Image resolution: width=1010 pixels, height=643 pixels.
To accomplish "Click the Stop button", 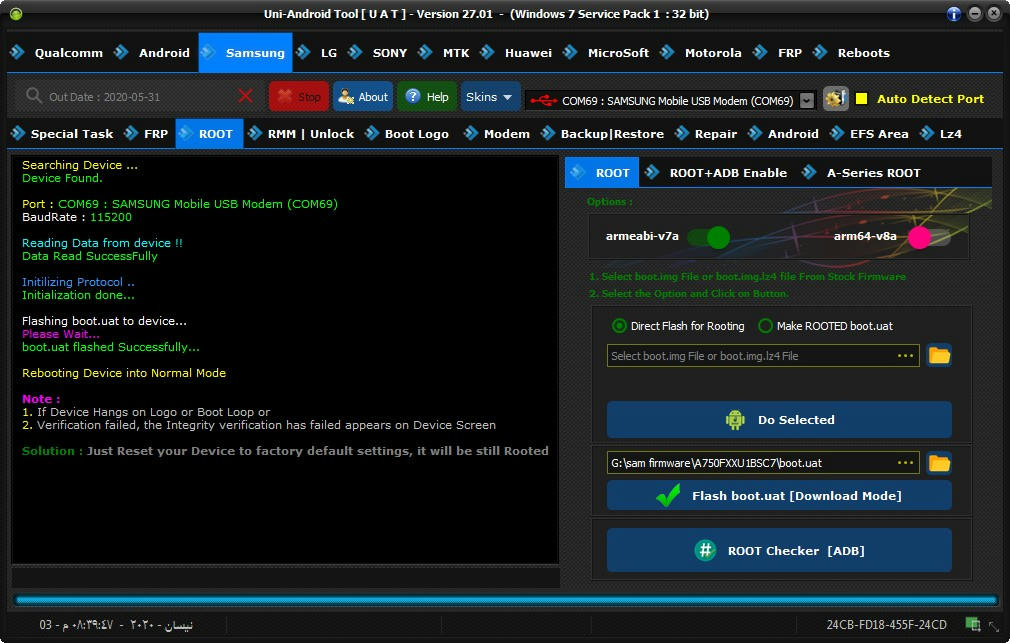I will [299, 97].
